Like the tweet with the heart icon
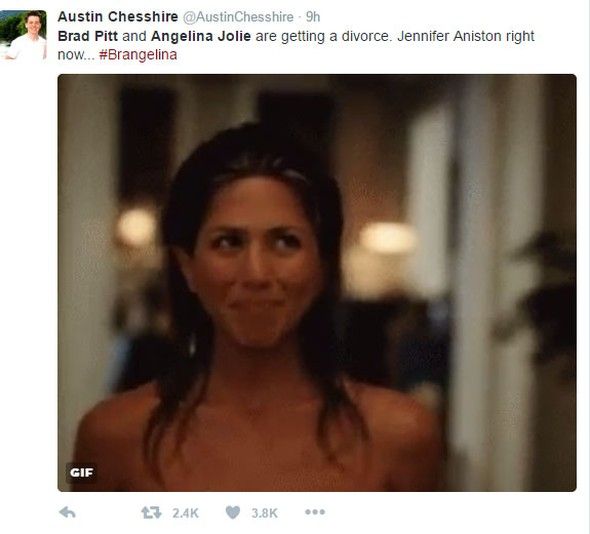 coord(233,512)
